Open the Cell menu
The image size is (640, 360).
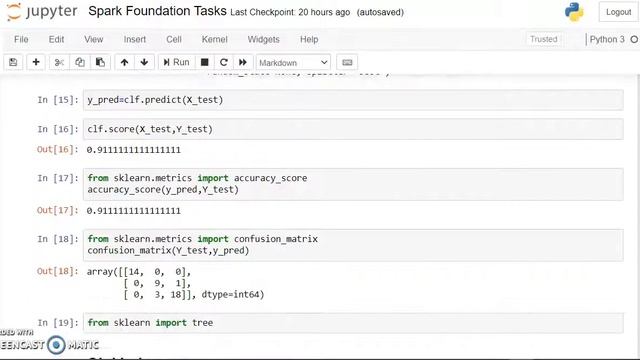pyautogui.click(x=174, y=40)
